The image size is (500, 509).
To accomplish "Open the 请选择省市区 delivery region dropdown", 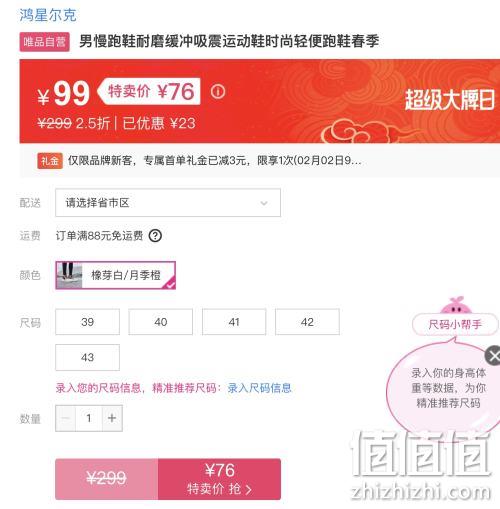I will pyautogui.click(x=168, y=203).
